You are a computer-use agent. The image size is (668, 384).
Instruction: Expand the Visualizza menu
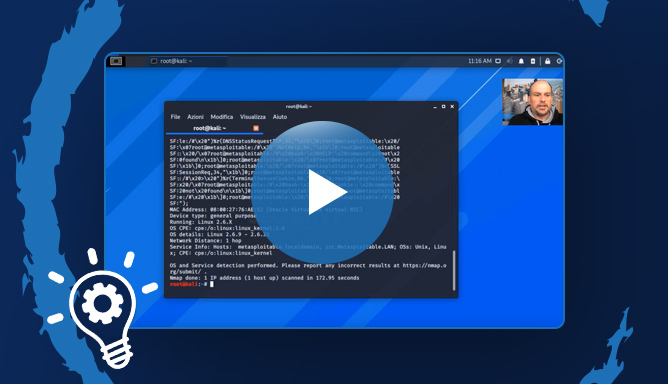253,117
